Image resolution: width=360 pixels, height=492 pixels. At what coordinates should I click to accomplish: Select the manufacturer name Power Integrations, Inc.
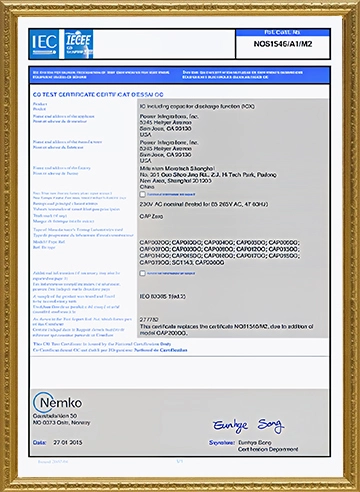pyautogui.click(x=169, y=142)
